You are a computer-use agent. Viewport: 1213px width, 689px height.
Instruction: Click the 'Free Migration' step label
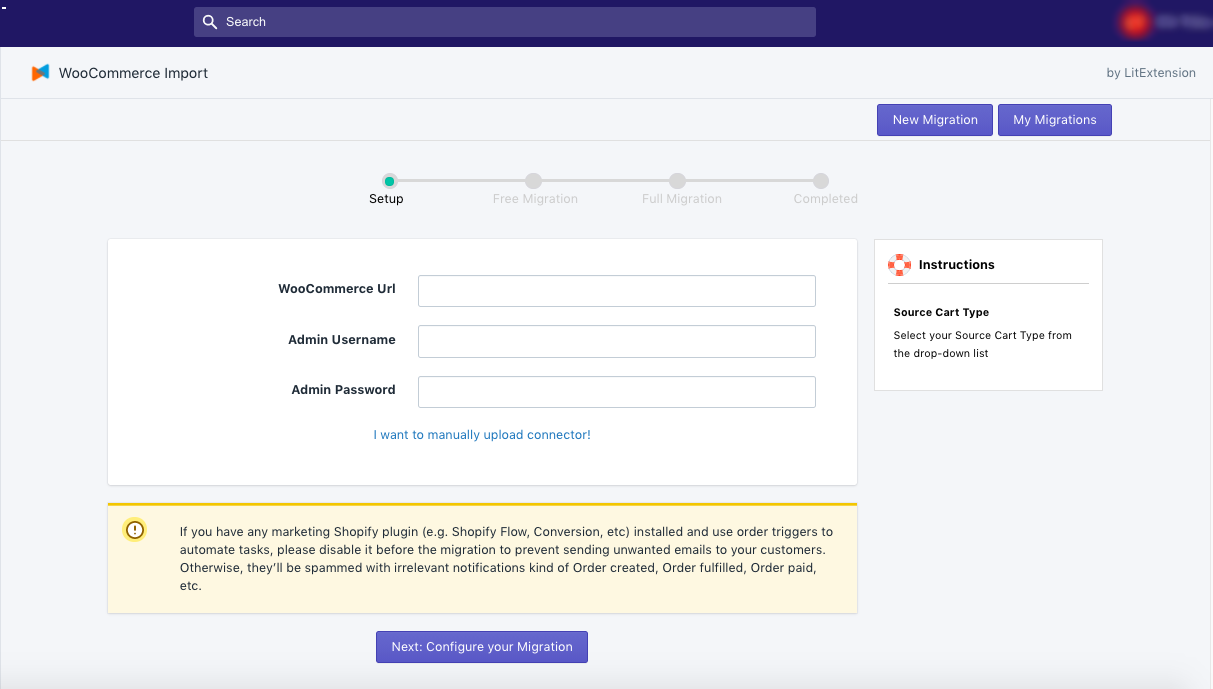point(535,199)
